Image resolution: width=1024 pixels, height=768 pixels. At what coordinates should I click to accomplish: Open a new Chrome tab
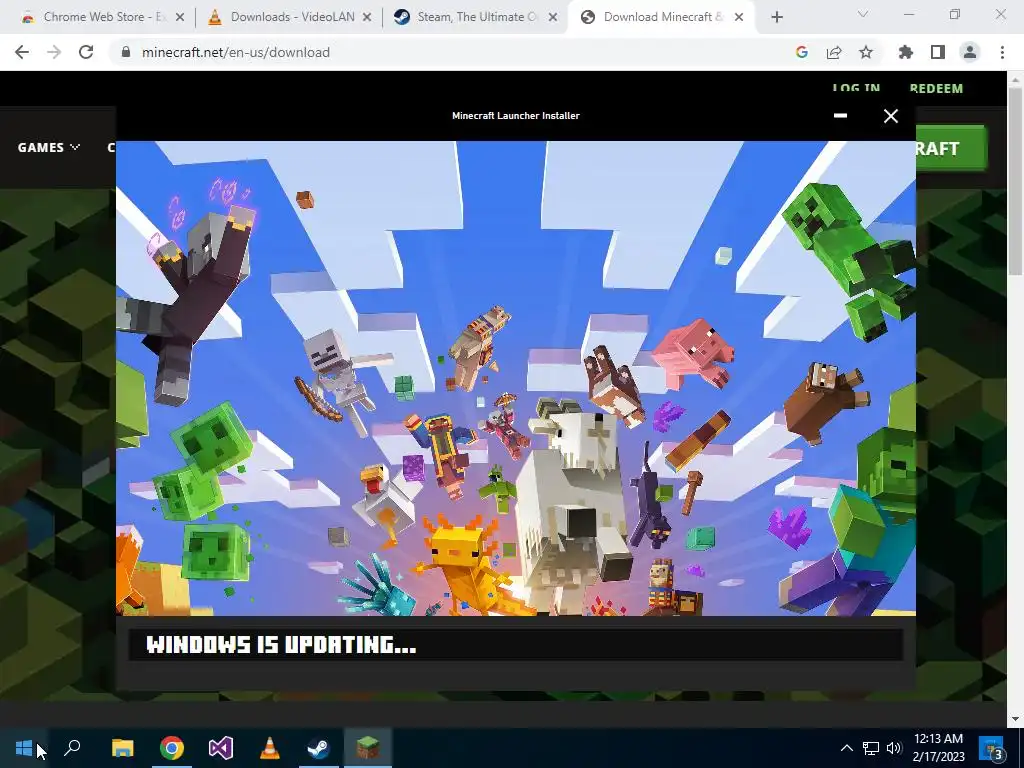tap(776, 17)
